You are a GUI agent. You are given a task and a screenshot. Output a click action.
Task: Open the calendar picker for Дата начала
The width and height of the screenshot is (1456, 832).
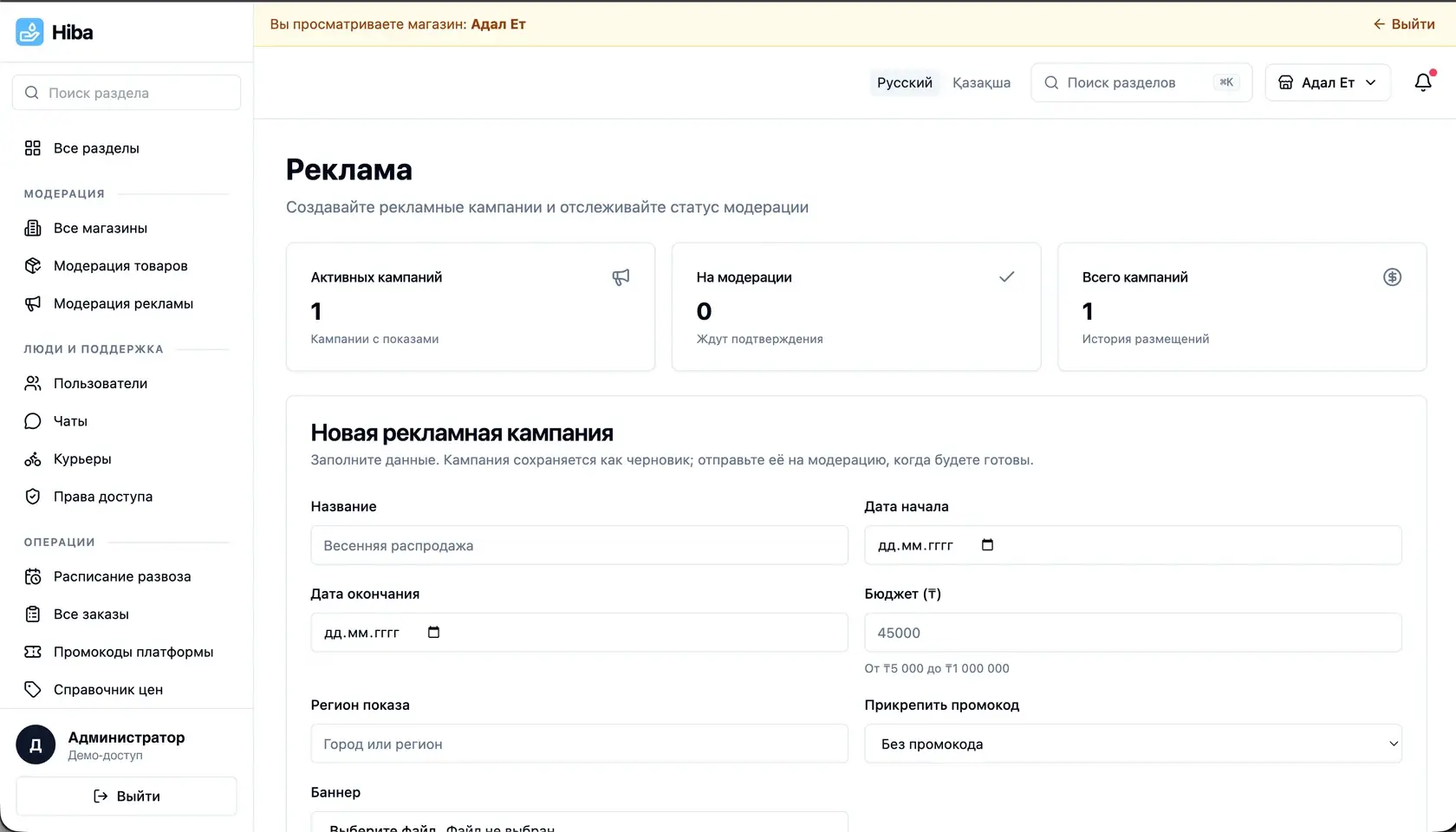987,545
